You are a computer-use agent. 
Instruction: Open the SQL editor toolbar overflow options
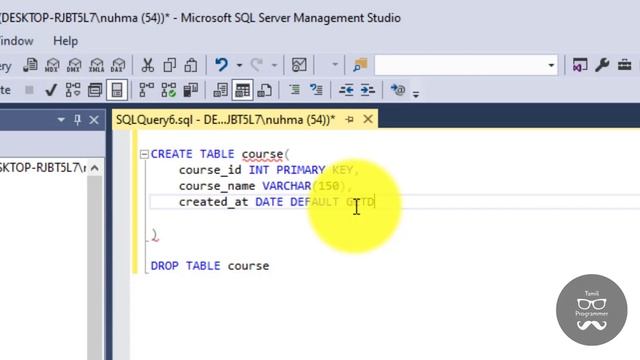click(x=416, y=94)
